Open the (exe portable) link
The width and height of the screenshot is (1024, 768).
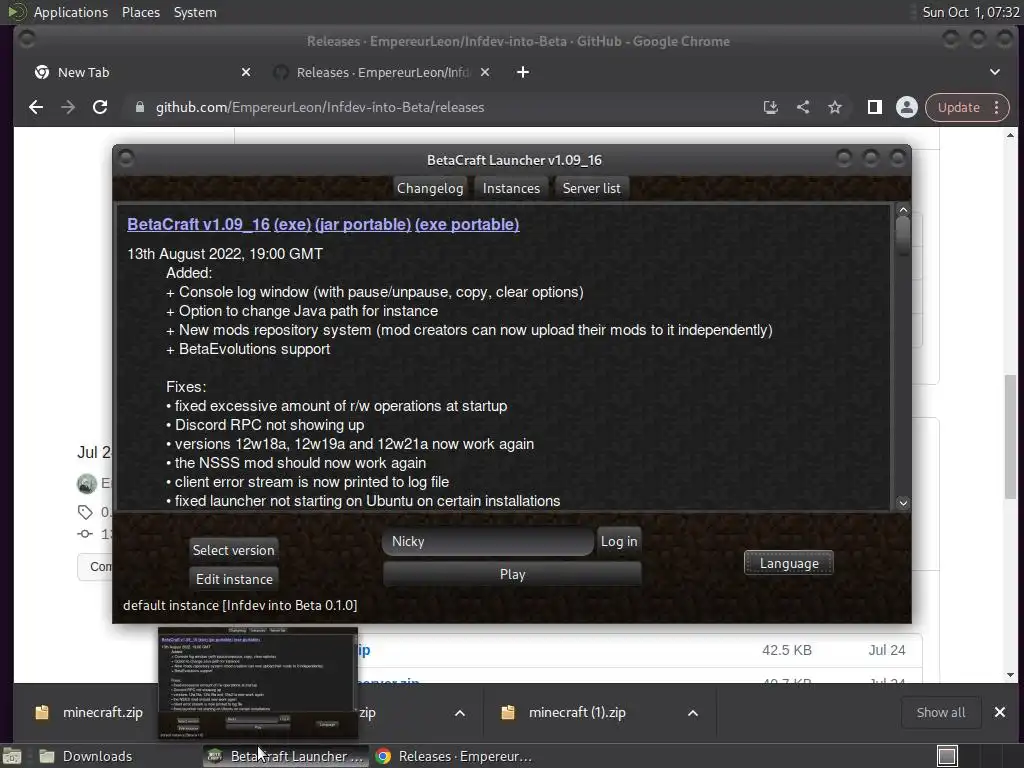point(467,224)
